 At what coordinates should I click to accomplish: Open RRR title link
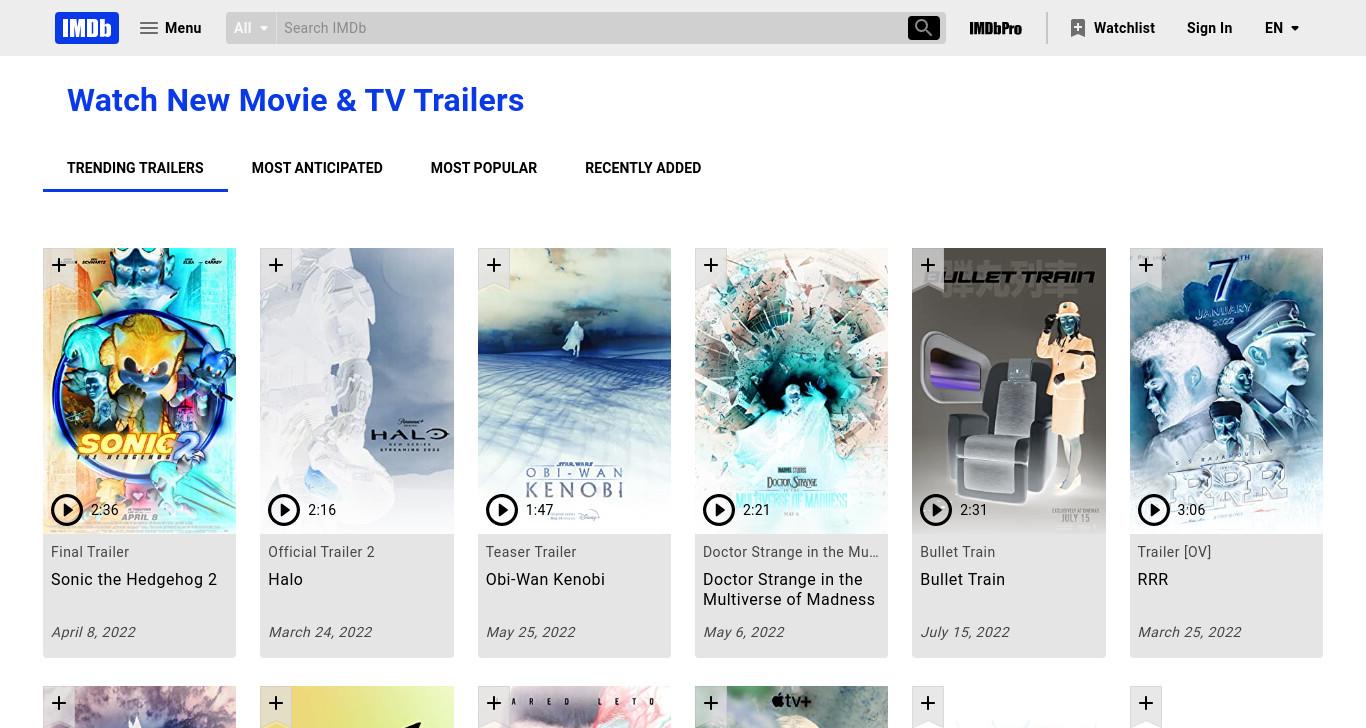(x=1152, y=579)
